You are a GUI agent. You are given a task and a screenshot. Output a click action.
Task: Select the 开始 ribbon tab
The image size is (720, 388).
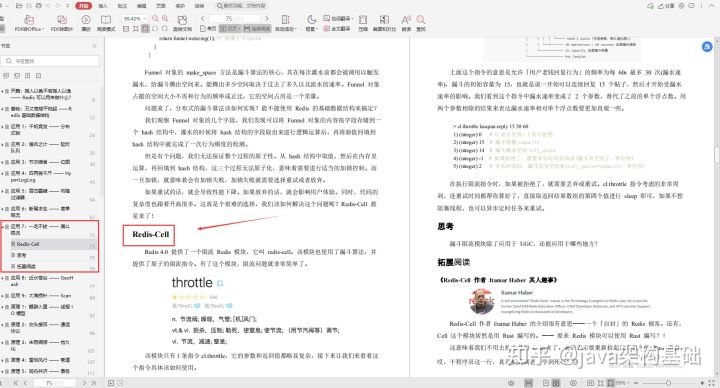(83, 6)
